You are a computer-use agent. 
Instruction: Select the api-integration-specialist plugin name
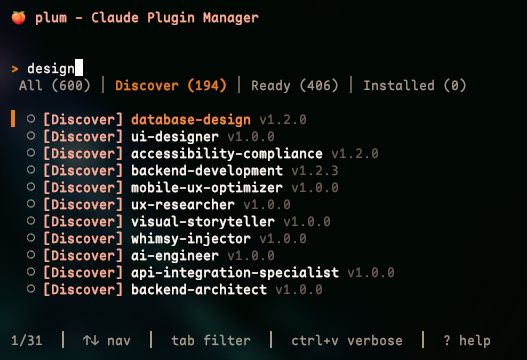coord(235,273)
